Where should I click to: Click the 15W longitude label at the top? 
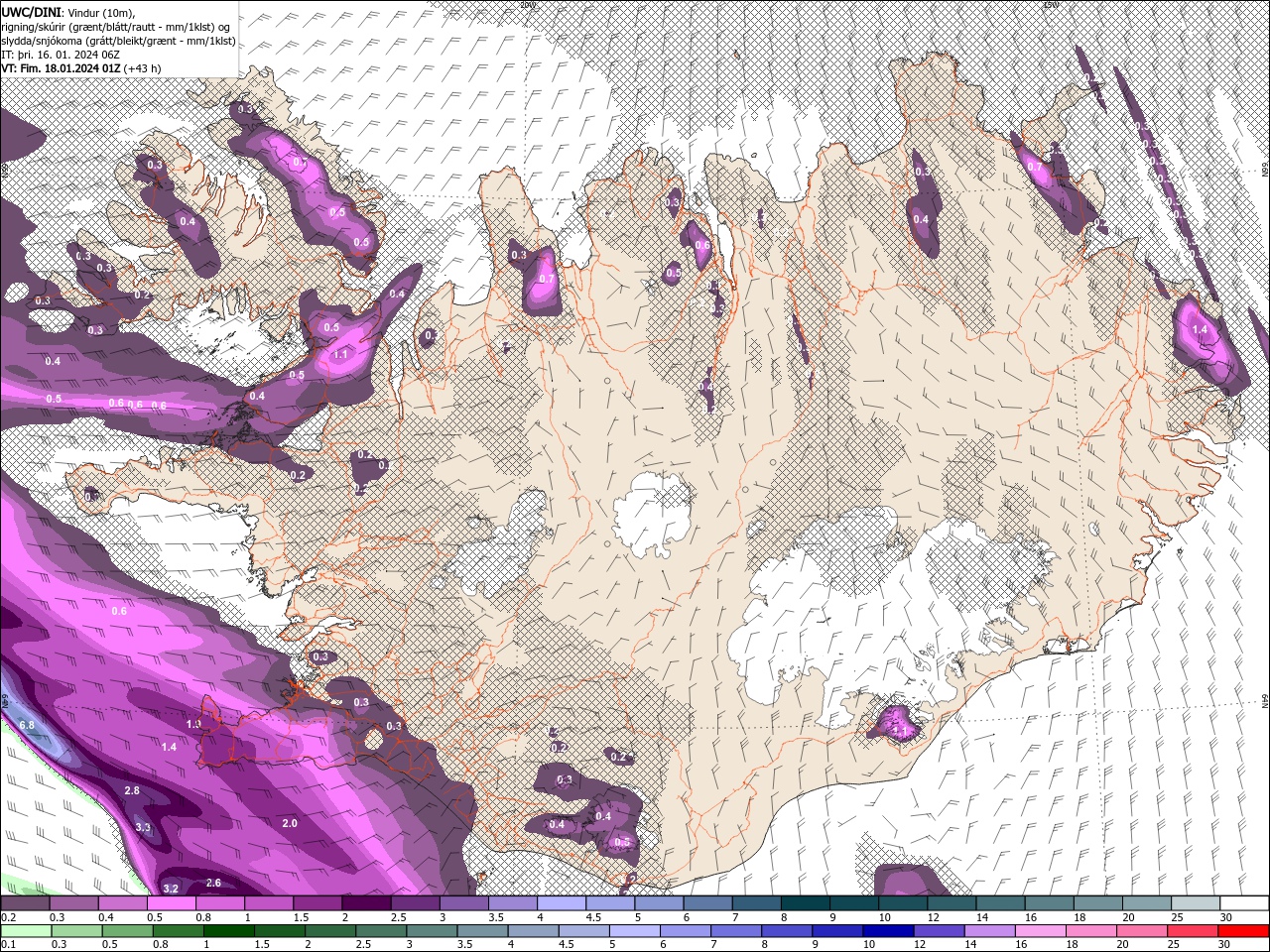click(1052, 5)
